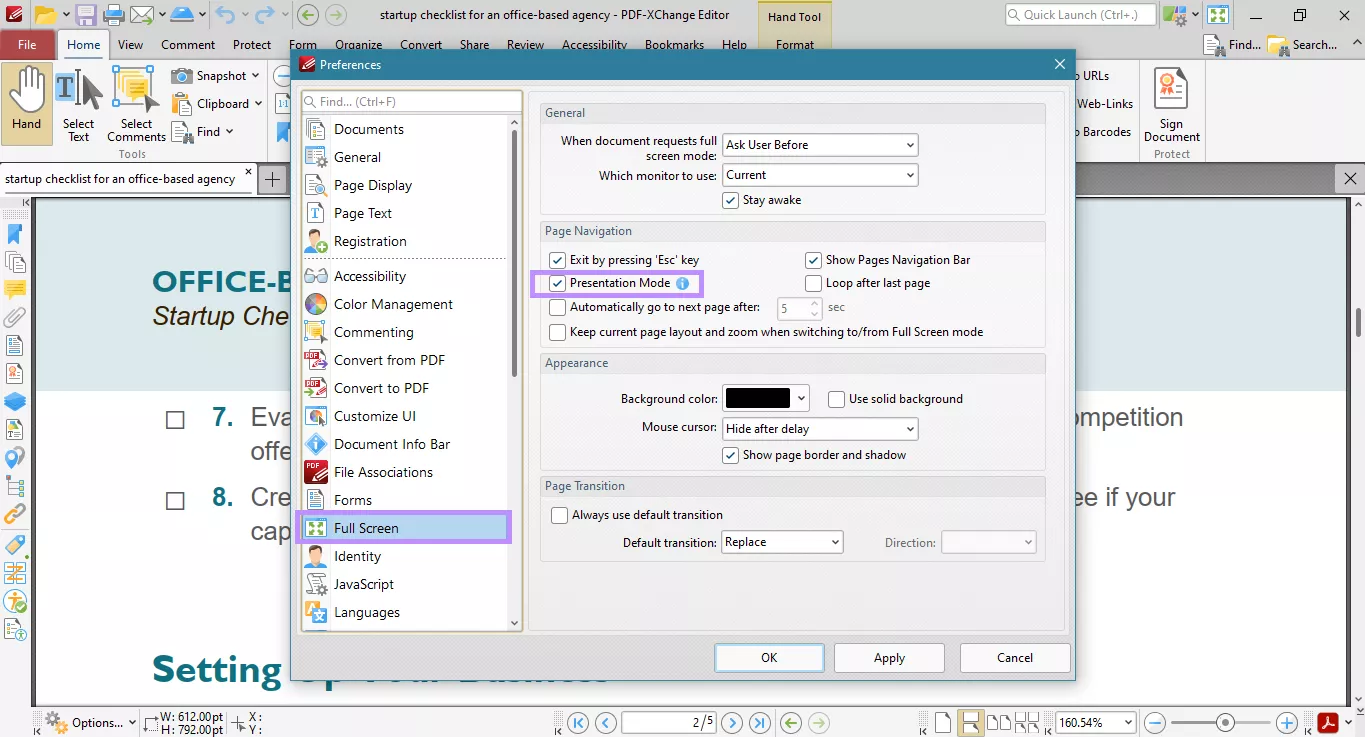The width and height of the screenshot is (1365, 737).
Task: Click the Print icon in the quick toolbar
Action: pyautogui.click(x=113, y=14)
